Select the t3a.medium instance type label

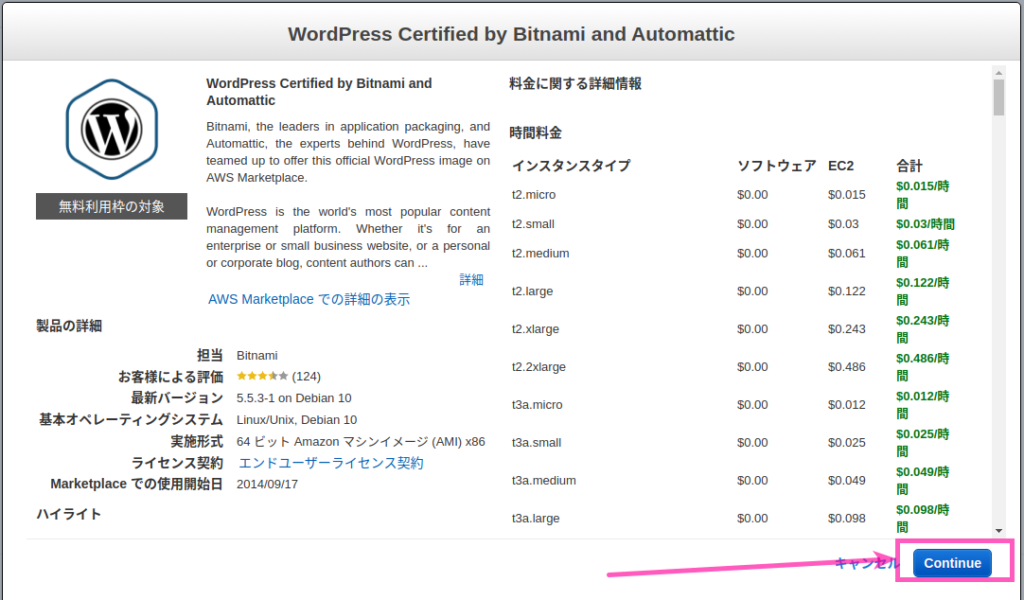tap(543, 481)
